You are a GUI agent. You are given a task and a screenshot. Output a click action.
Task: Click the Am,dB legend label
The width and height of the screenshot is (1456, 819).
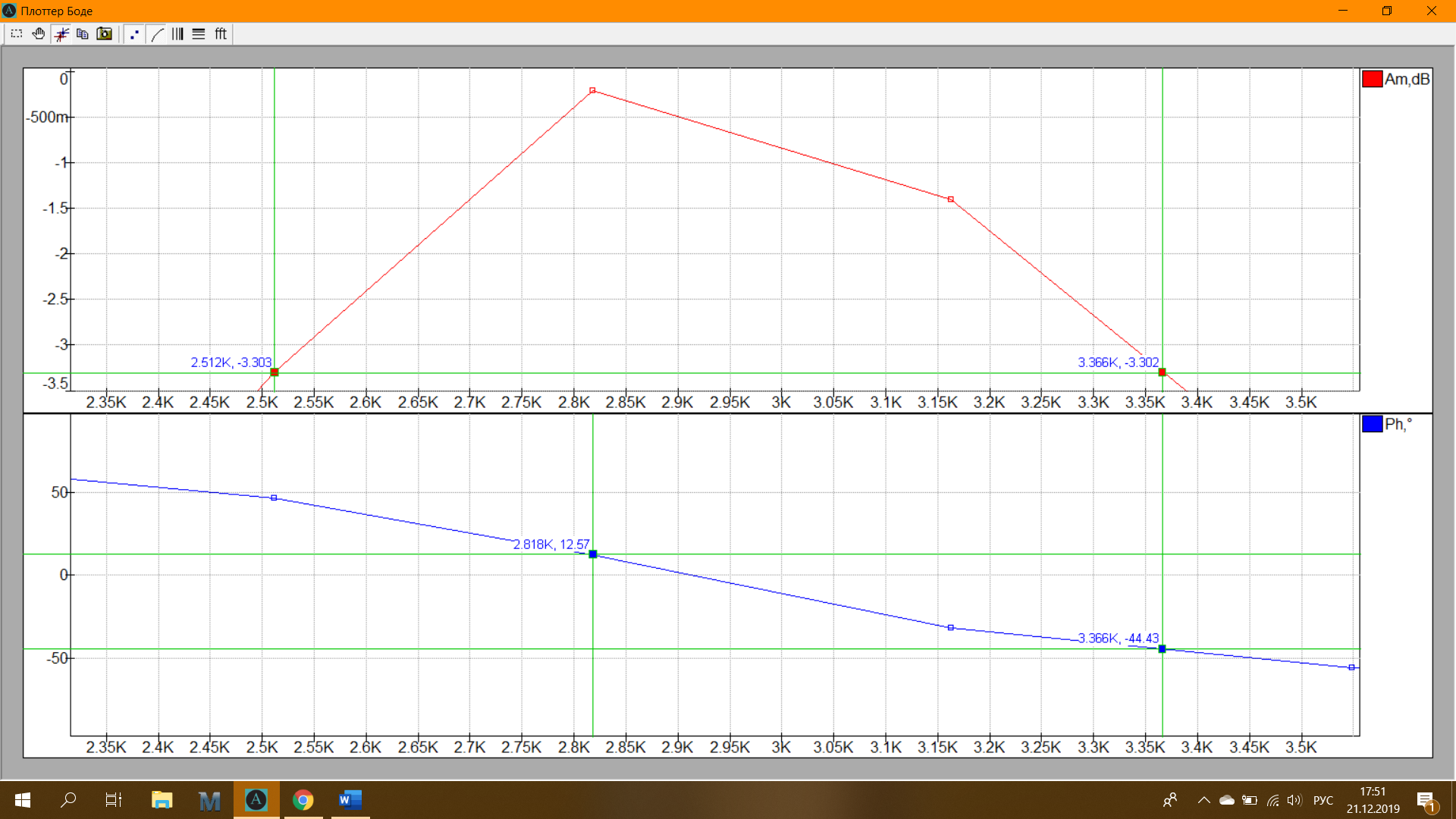point(1407,79)
